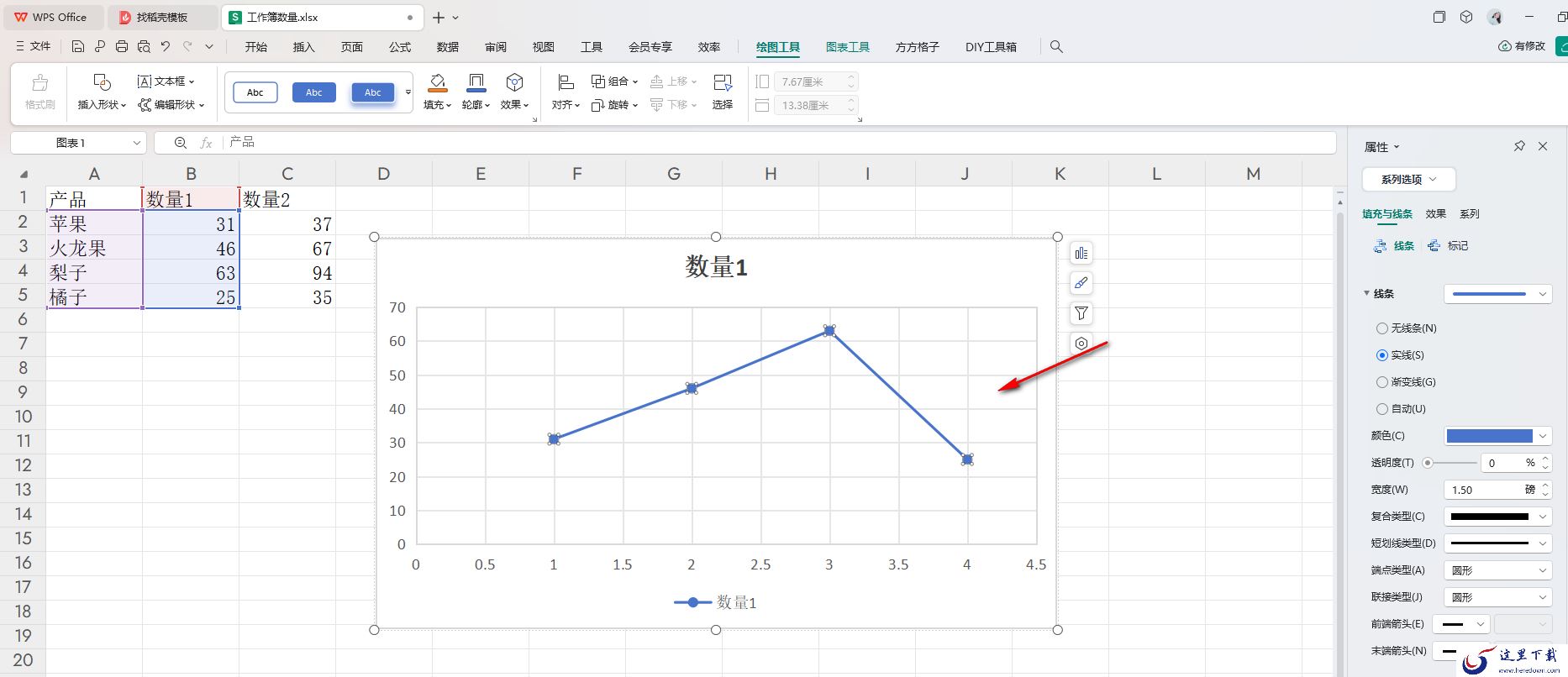This screenshot has height=677, width=1568.
Task: Click the chart elements button beside chart
Action: click(1081, 253)
